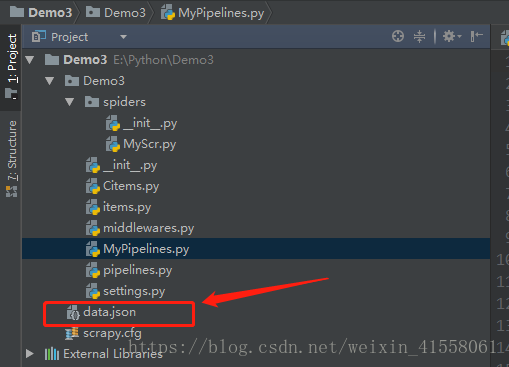Image resolution: width=509 pixels, height=367 pixels.
Task: Collapse the inner Demo3 package folder
Action: pyautogui.click(x=50, y=81)
